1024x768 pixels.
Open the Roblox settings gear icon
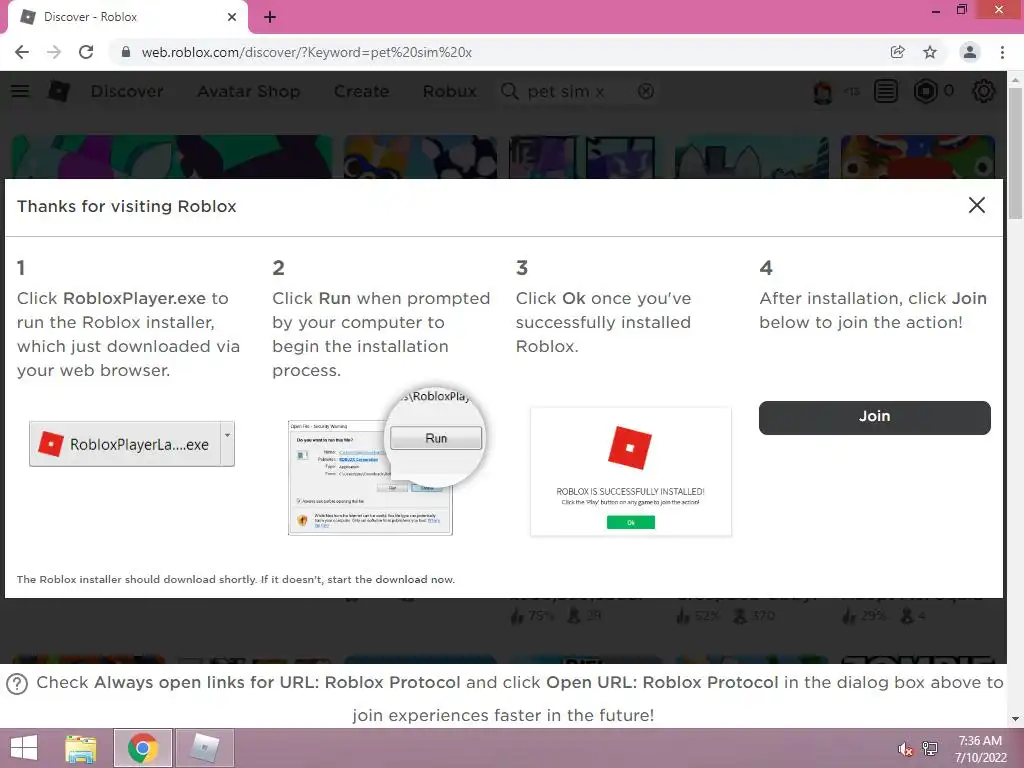point(984,91)
